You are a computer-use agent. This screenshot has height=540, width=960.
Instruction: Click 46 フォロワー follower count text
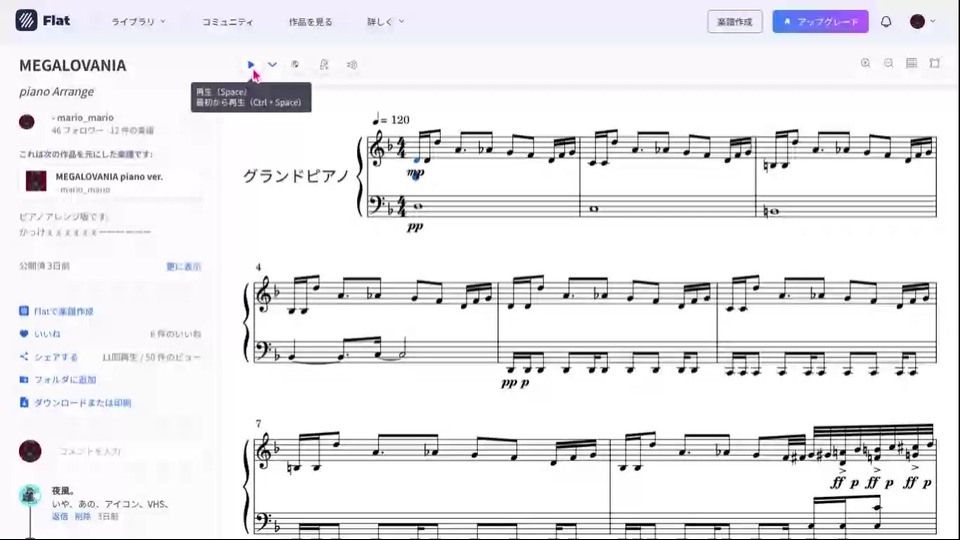pos(77,130)
